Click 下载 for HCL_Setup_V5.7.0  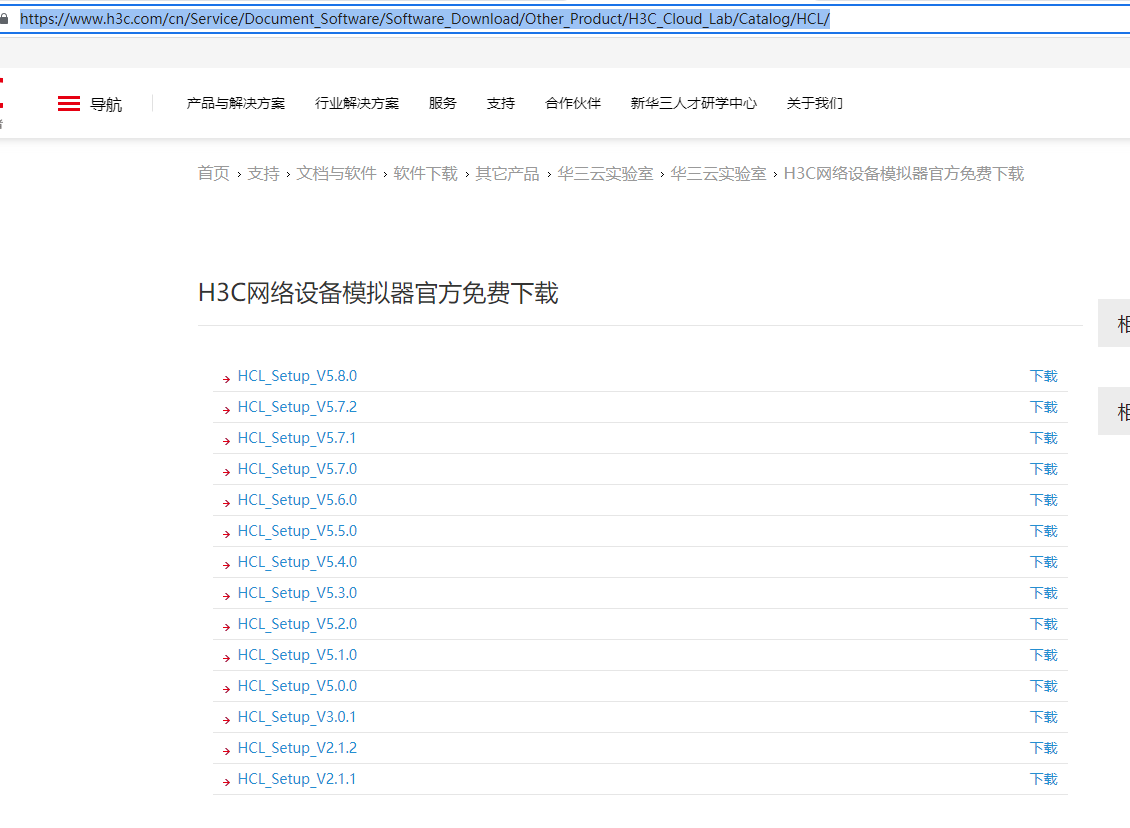tap(1044, 469)
